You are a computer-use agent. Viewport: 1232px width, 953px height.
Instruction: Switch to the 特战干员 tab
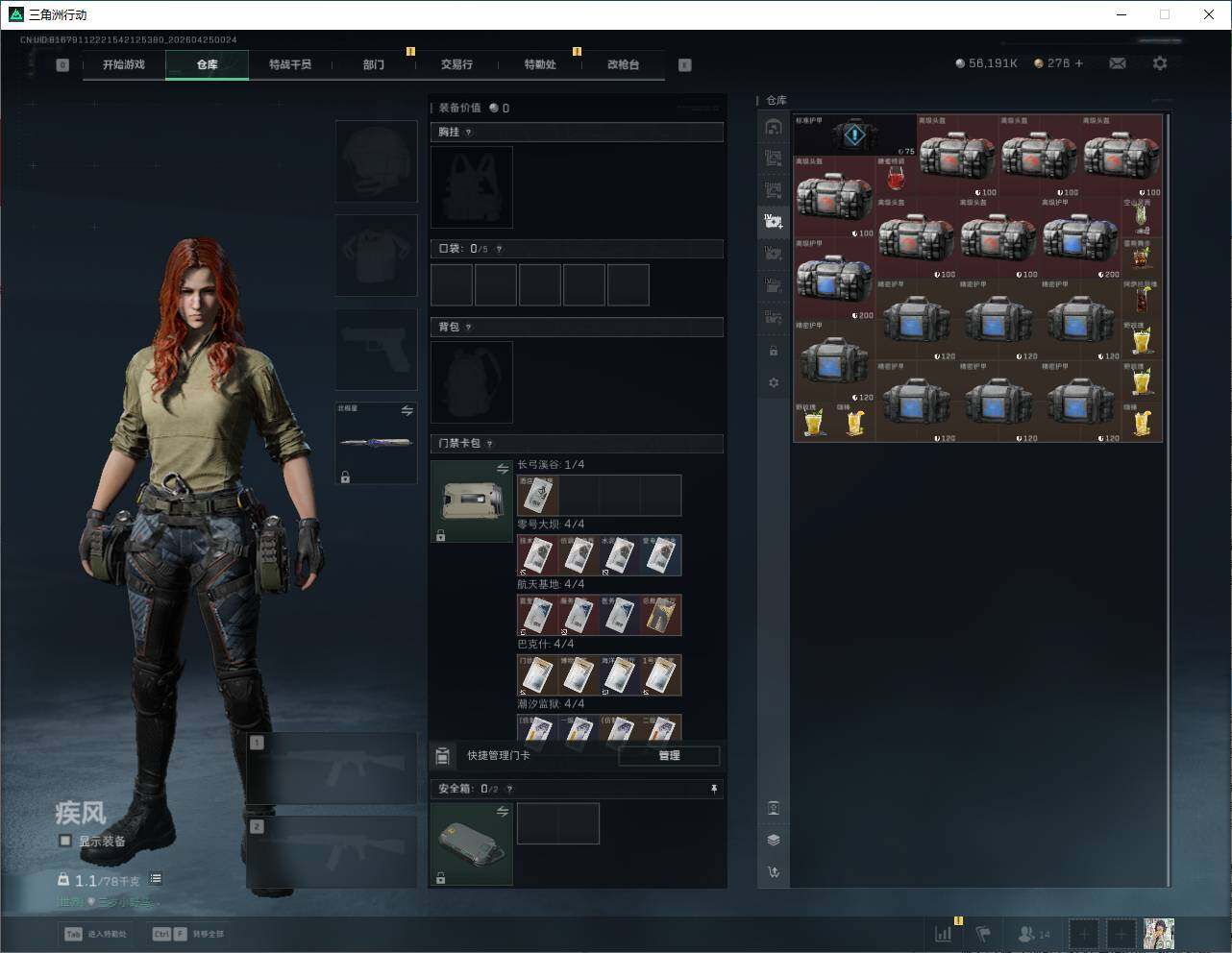pos(290,64)
